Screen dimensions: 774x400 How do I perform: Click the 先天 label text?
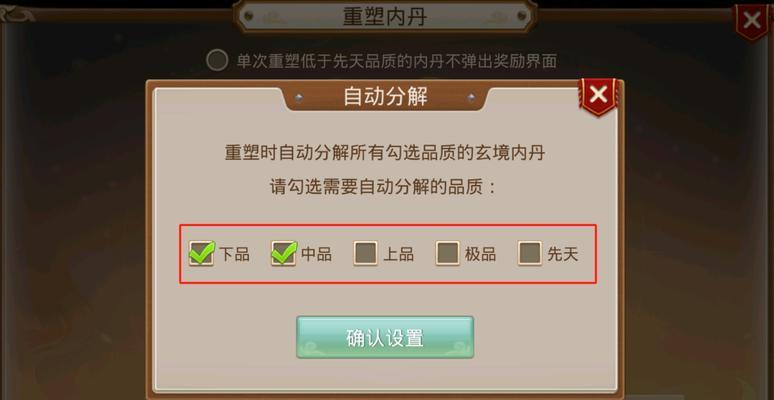562,254
